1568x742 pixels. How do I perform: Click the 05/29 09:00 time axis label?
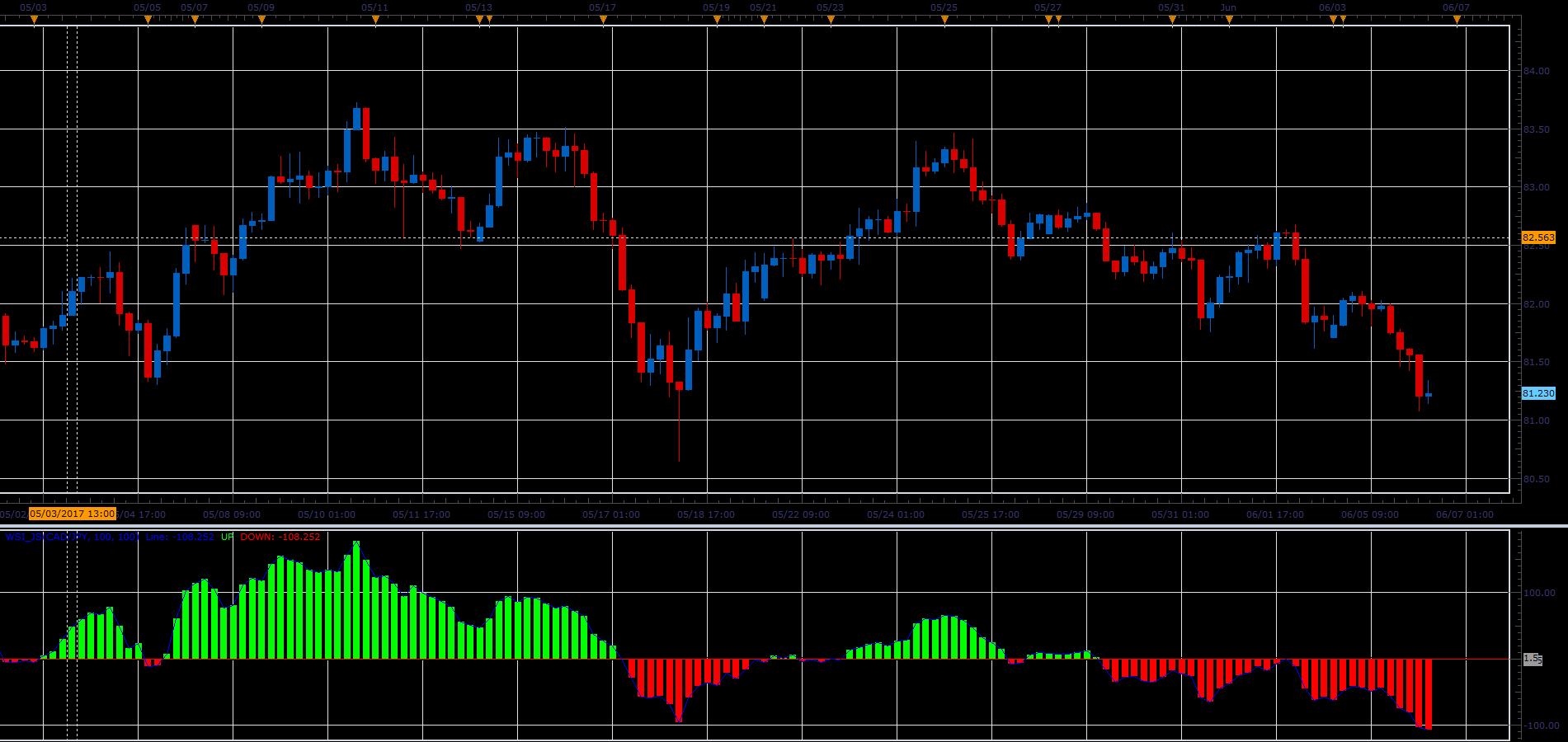tap(1085, 514)
